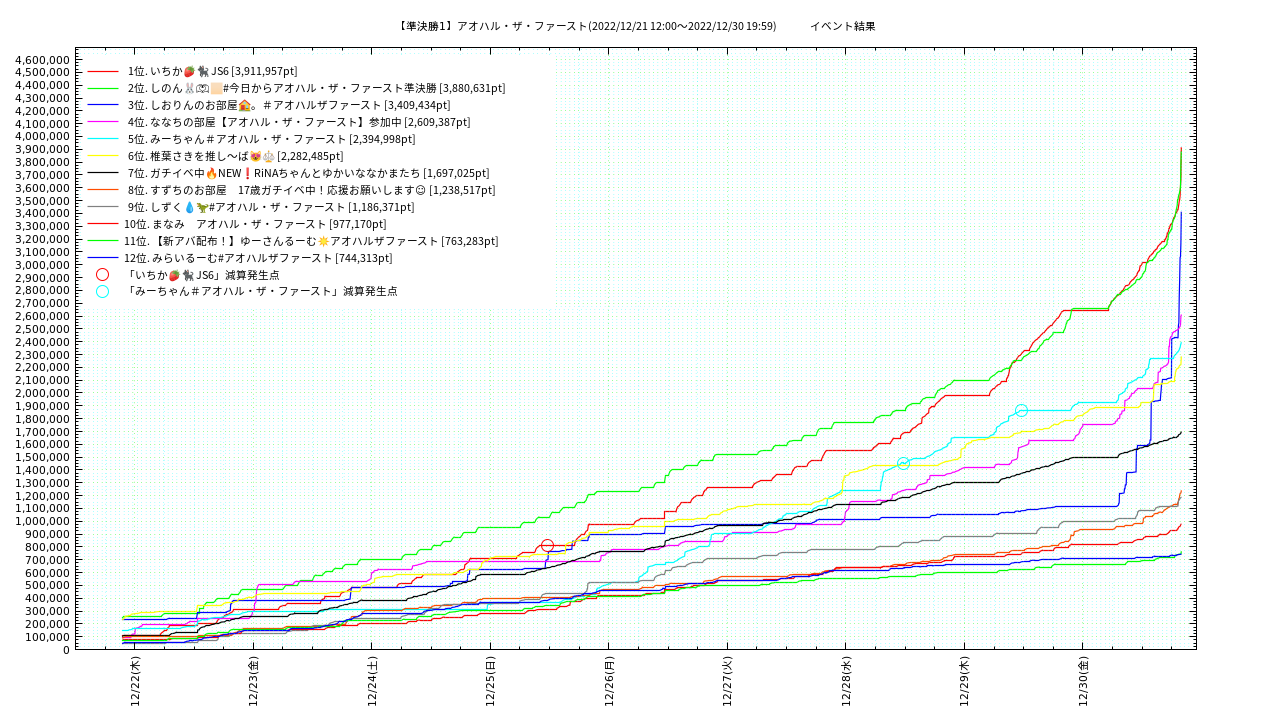Click the y-axis origin label 0

coord(67,650)
